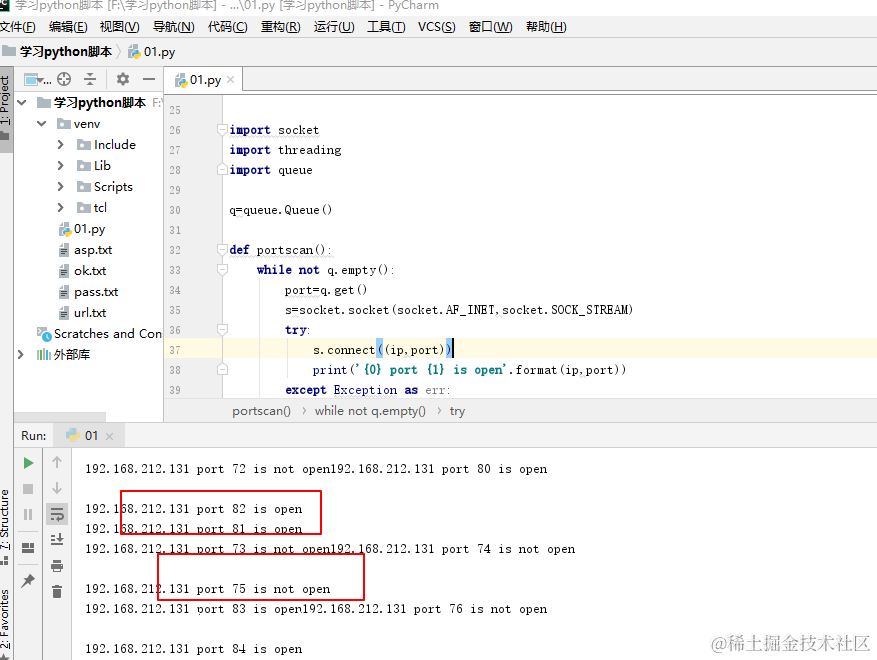The image size is (877, 660).
Task: Close the 01 run tab
Action: (110, 436)
